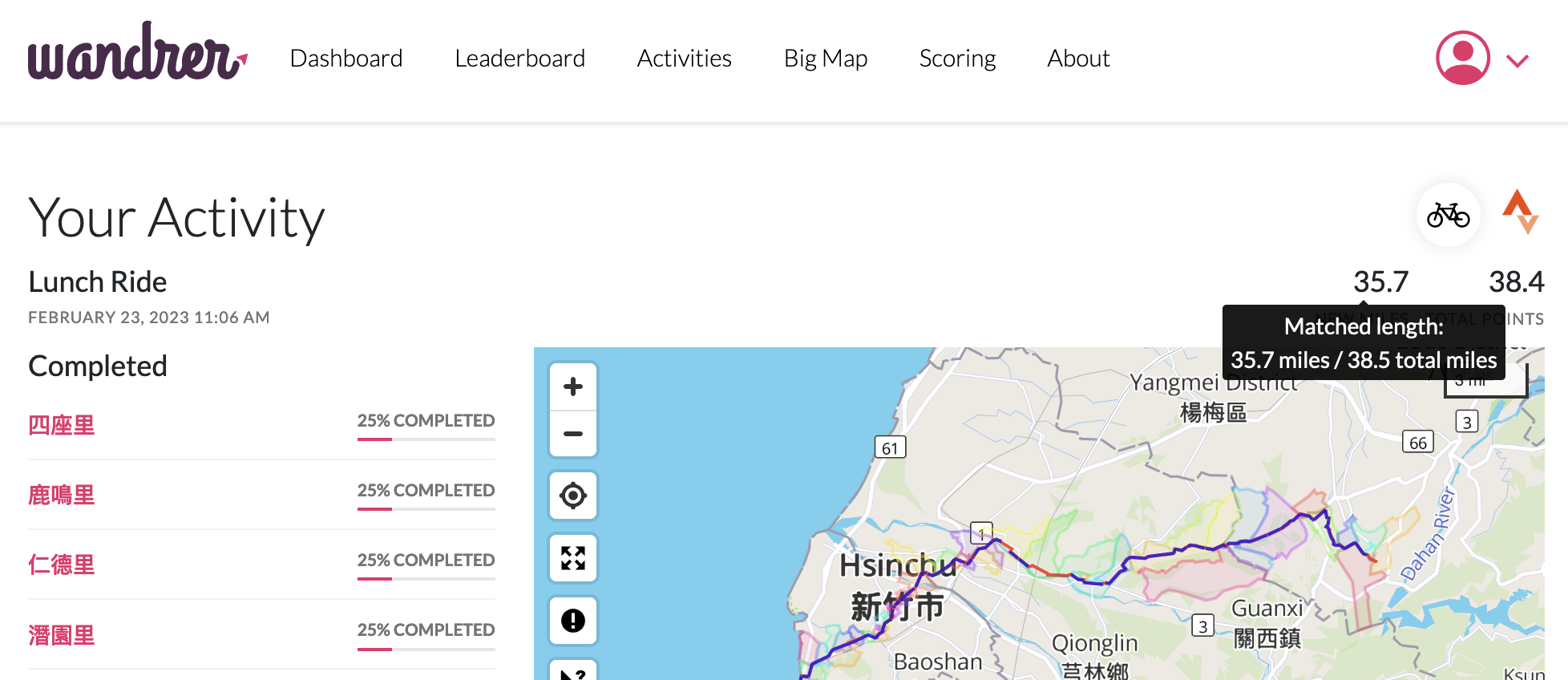
Task: Go to the Activities page
Action: click(x=685, y=59)
